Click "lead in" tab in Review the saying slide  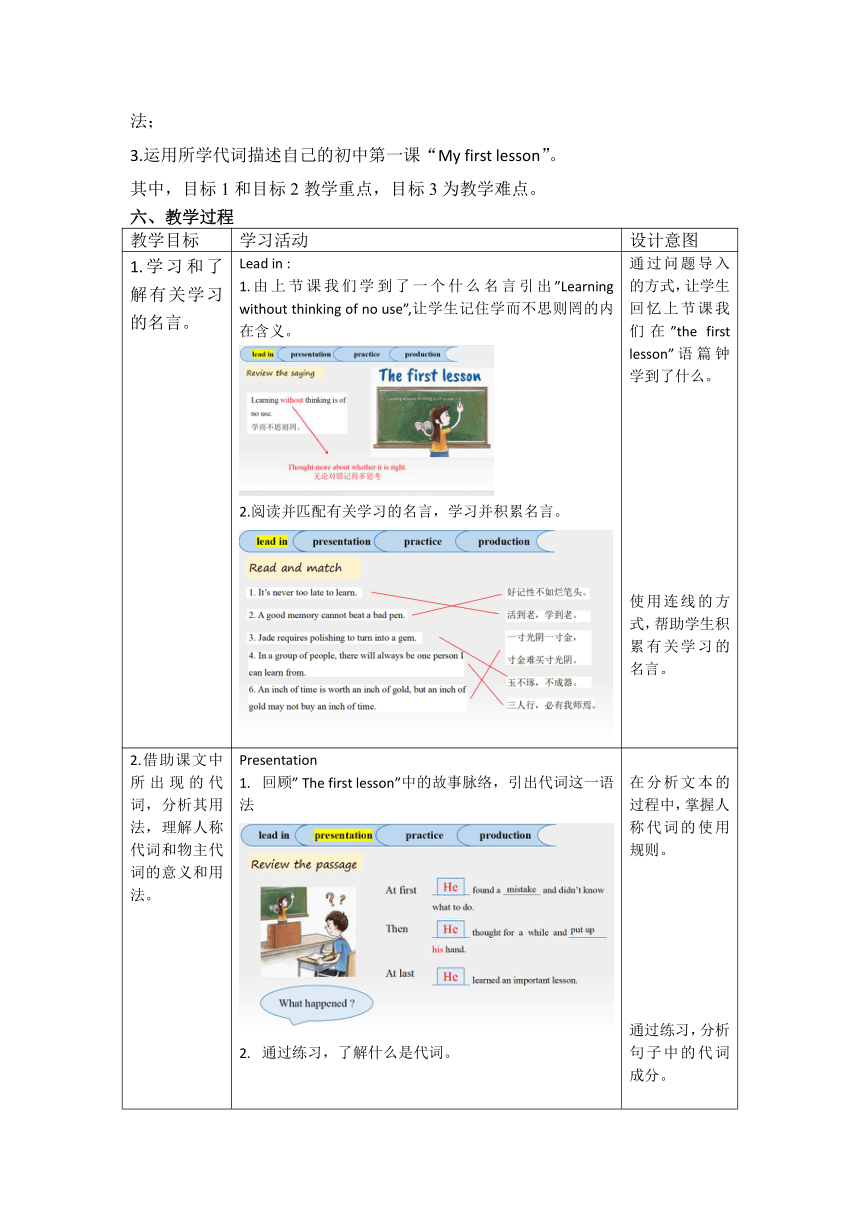point(262,354)
